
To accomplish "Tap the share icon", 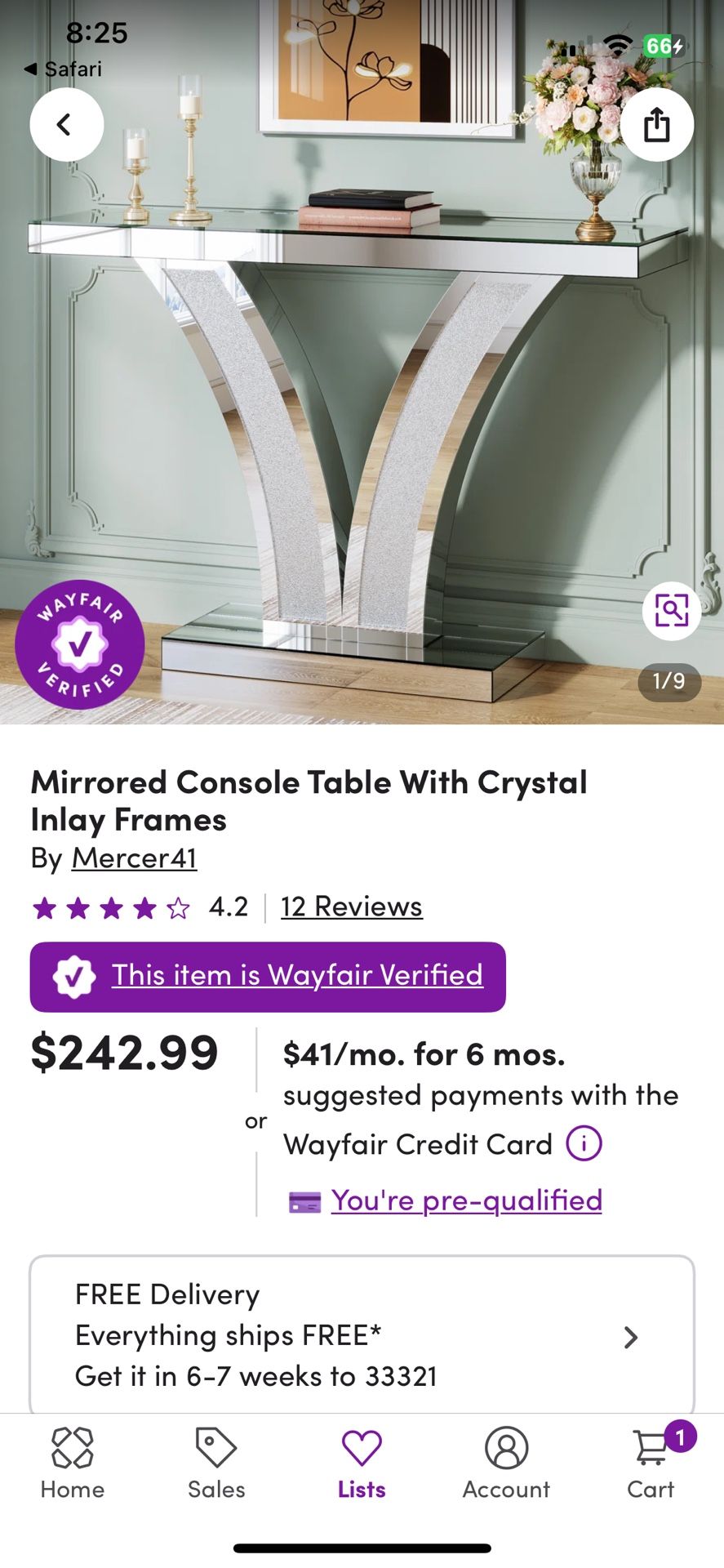I will (657, 124).
